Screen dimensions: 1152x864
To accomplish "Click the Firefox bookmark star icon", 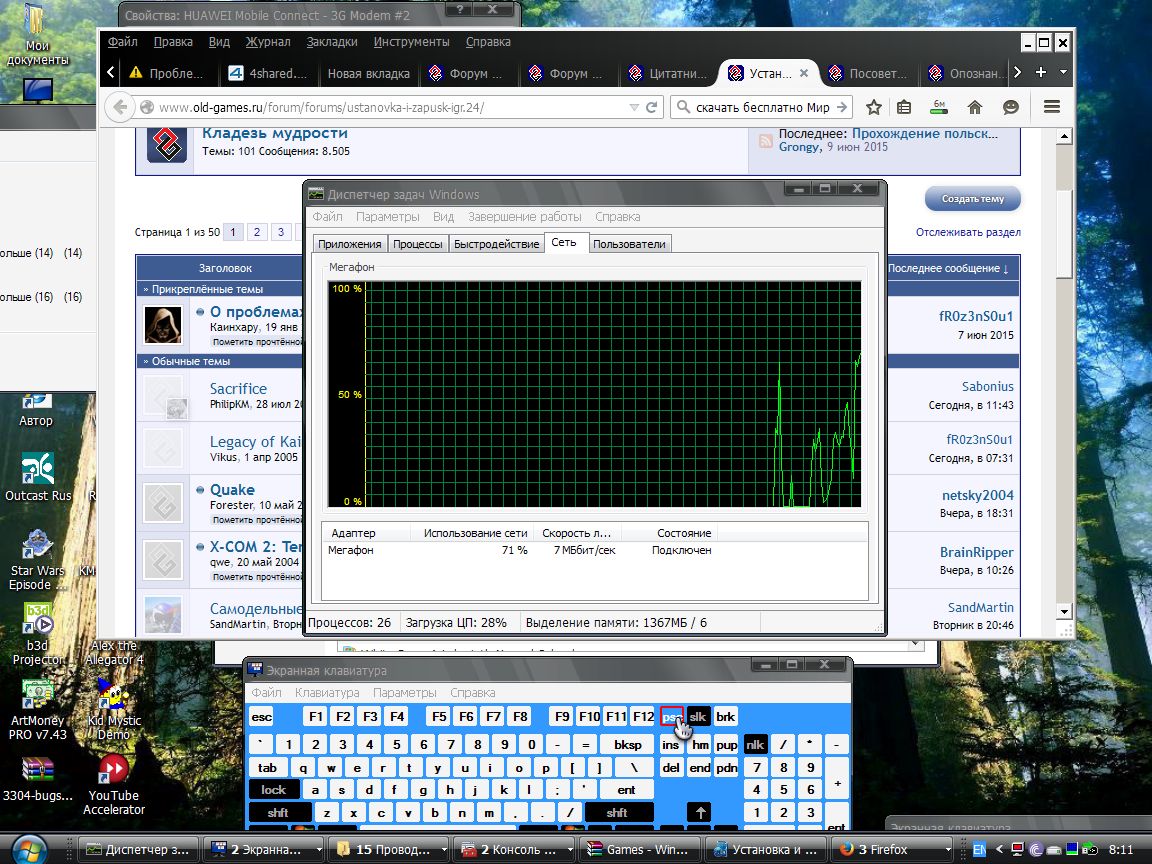I will tap(874, 107).
